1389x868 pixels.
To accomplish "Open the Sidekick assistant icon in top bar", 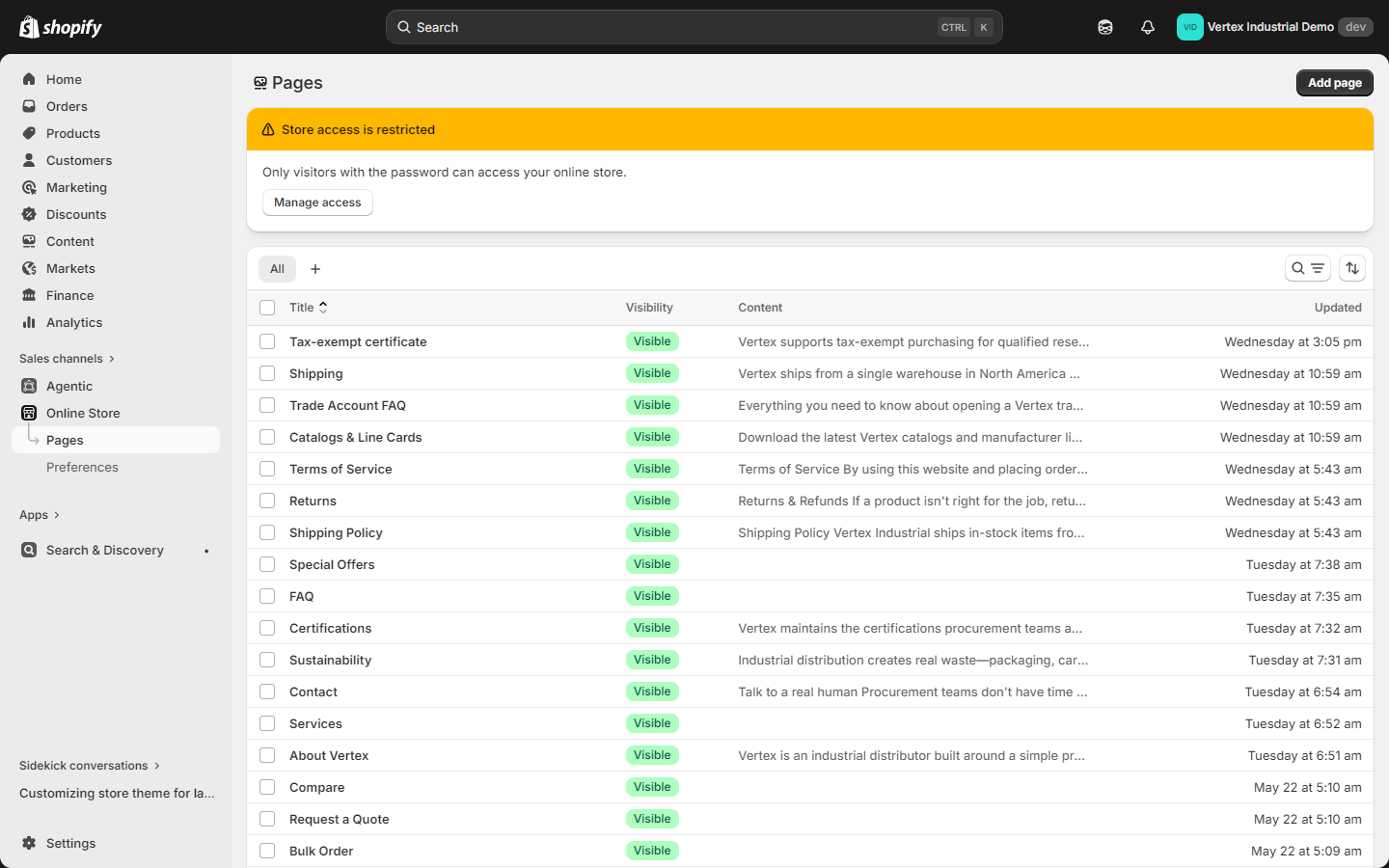I will click(x=1105, y=27).
